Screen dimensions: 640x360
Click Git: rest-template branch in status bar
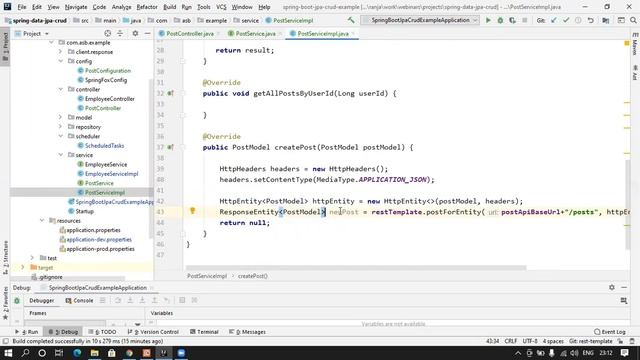coord(591,341)
